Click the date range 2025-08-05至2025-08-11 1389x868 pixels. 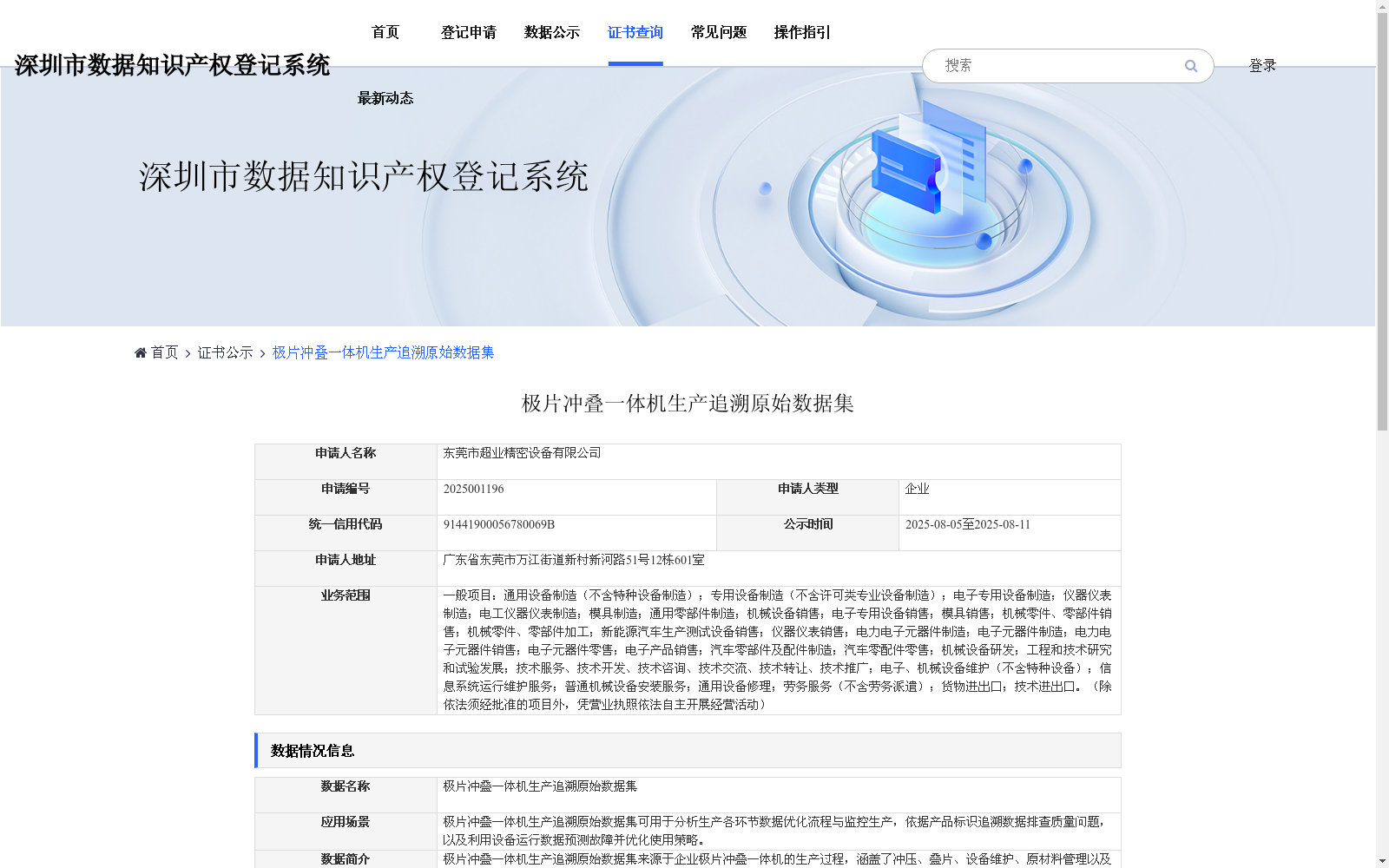click(x=967, y=524)
